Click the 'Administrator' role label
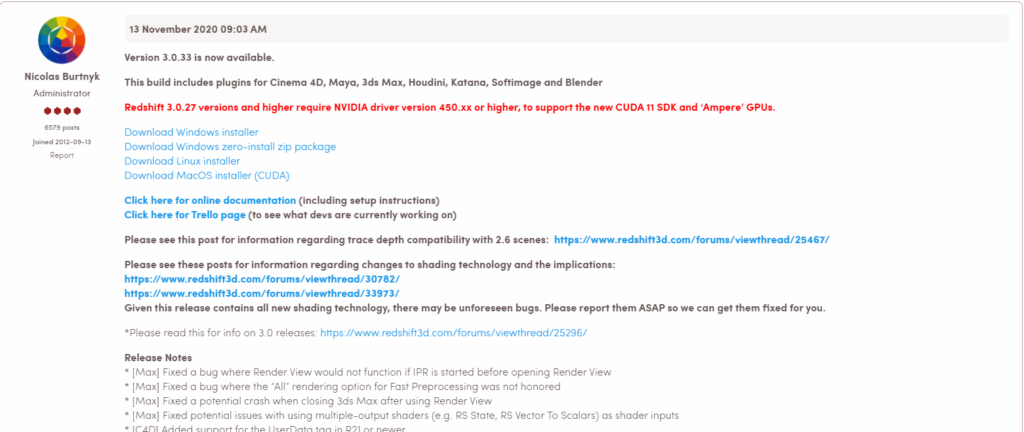1024x432 pixels. tap(62, 93)
